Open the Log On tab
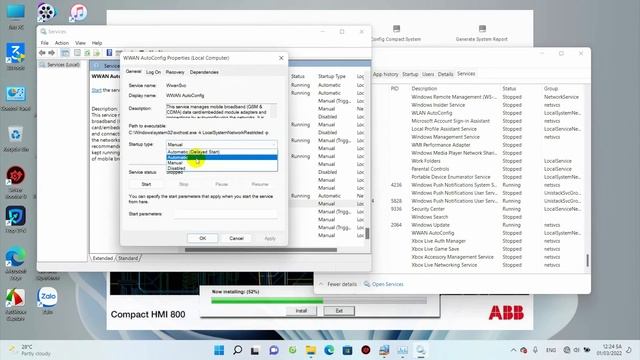This screenshot has height=360, width=640. [153, 72]
